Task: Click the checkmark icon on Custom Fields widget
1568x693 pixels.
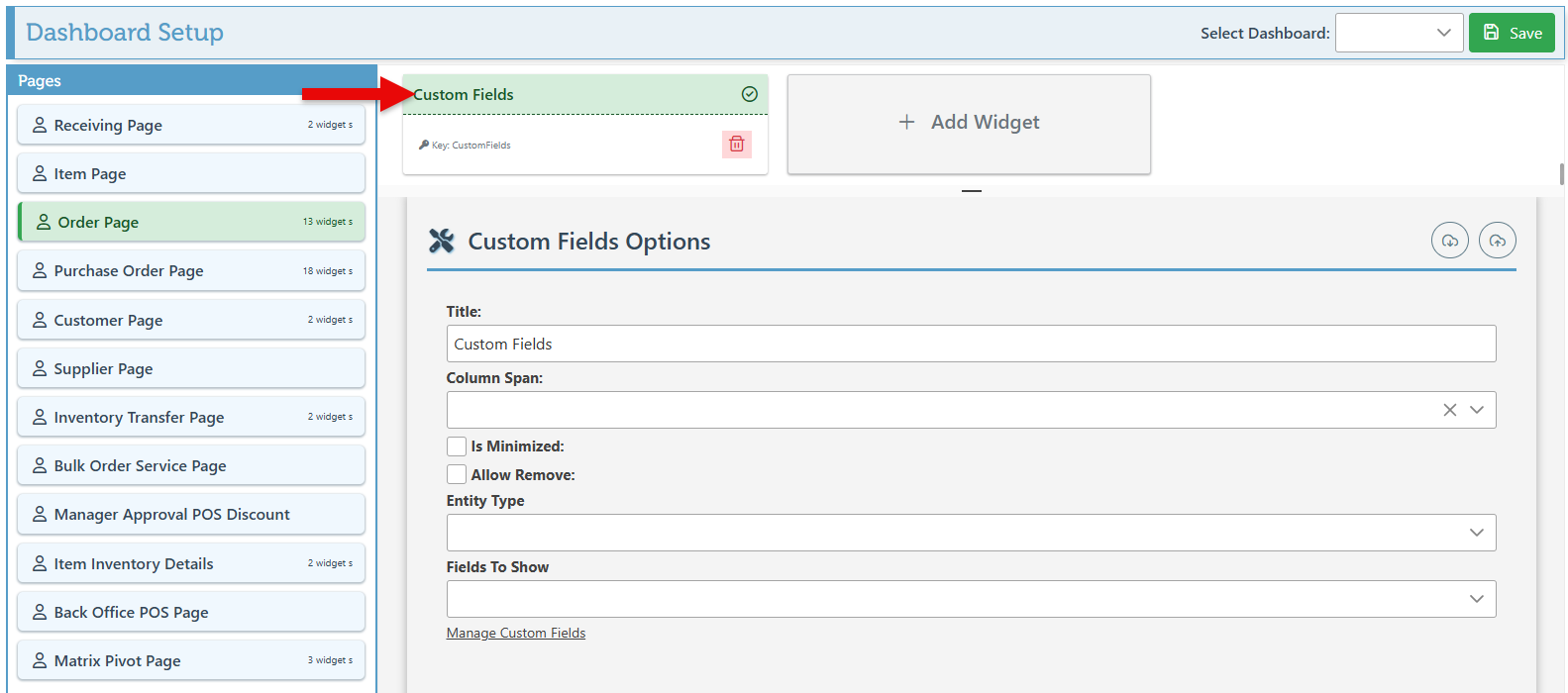Action: [750, 94]
